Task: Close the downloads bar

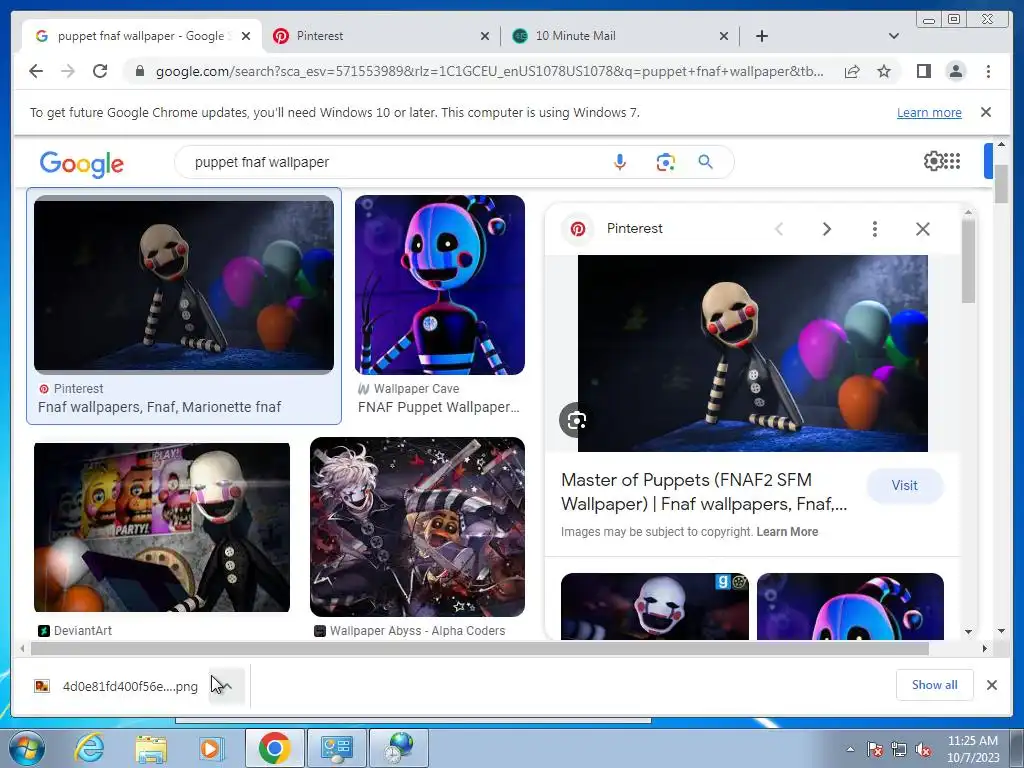Action: pos(991,685)
